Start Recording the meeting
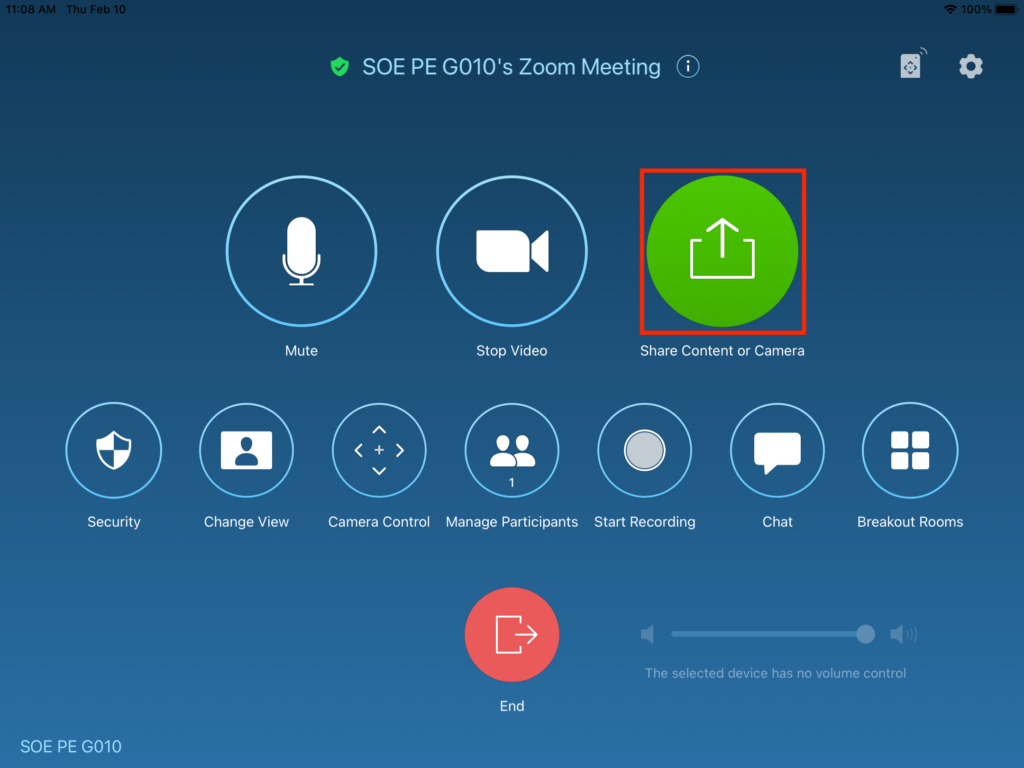The width and height of the screenshot is (1024, 768). (x=645, y=450)
